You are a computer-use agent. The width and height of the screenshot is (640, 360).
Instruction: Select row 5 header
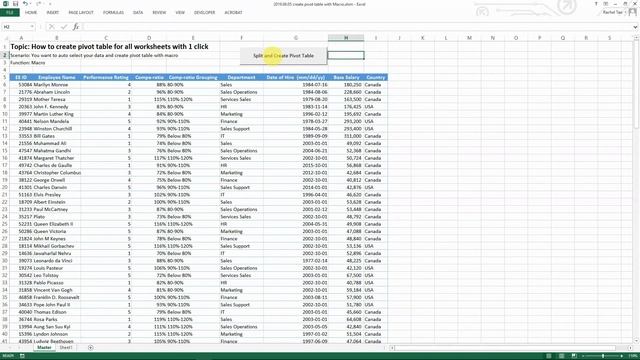[5, 77]
